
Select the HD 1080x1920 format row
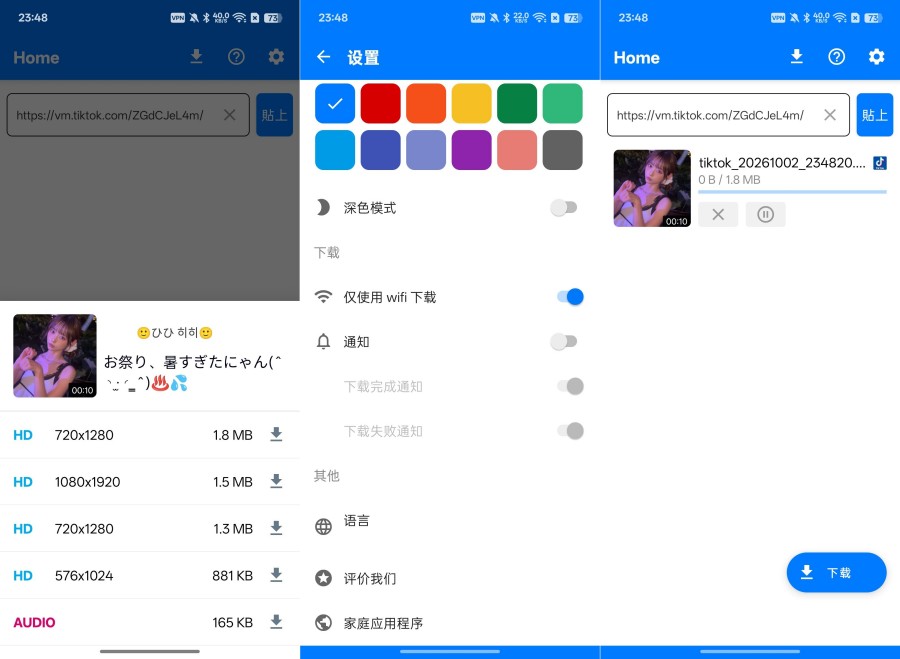(x=150, y=482)
